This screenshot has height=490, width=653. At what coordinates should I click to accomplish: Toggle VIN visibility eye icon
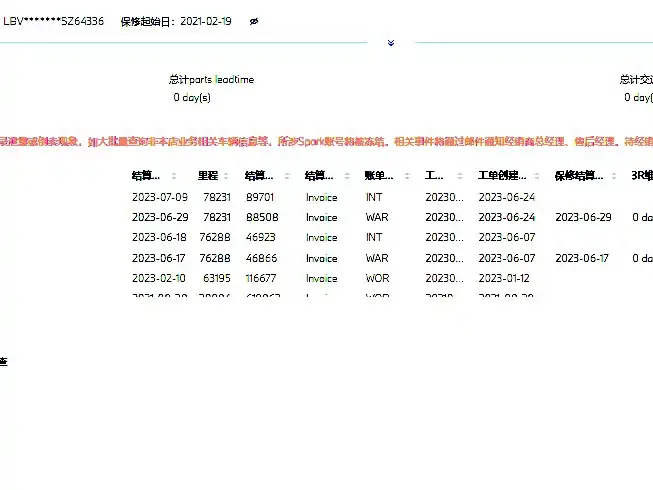click(254, 22)
